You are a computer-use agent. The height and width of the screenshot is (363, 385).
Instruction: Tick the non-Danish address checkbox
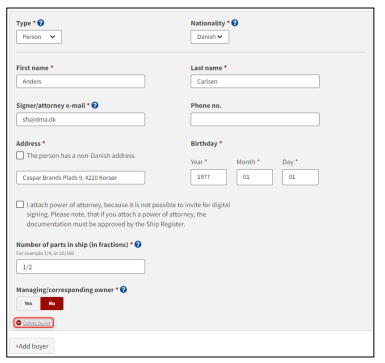20,155
